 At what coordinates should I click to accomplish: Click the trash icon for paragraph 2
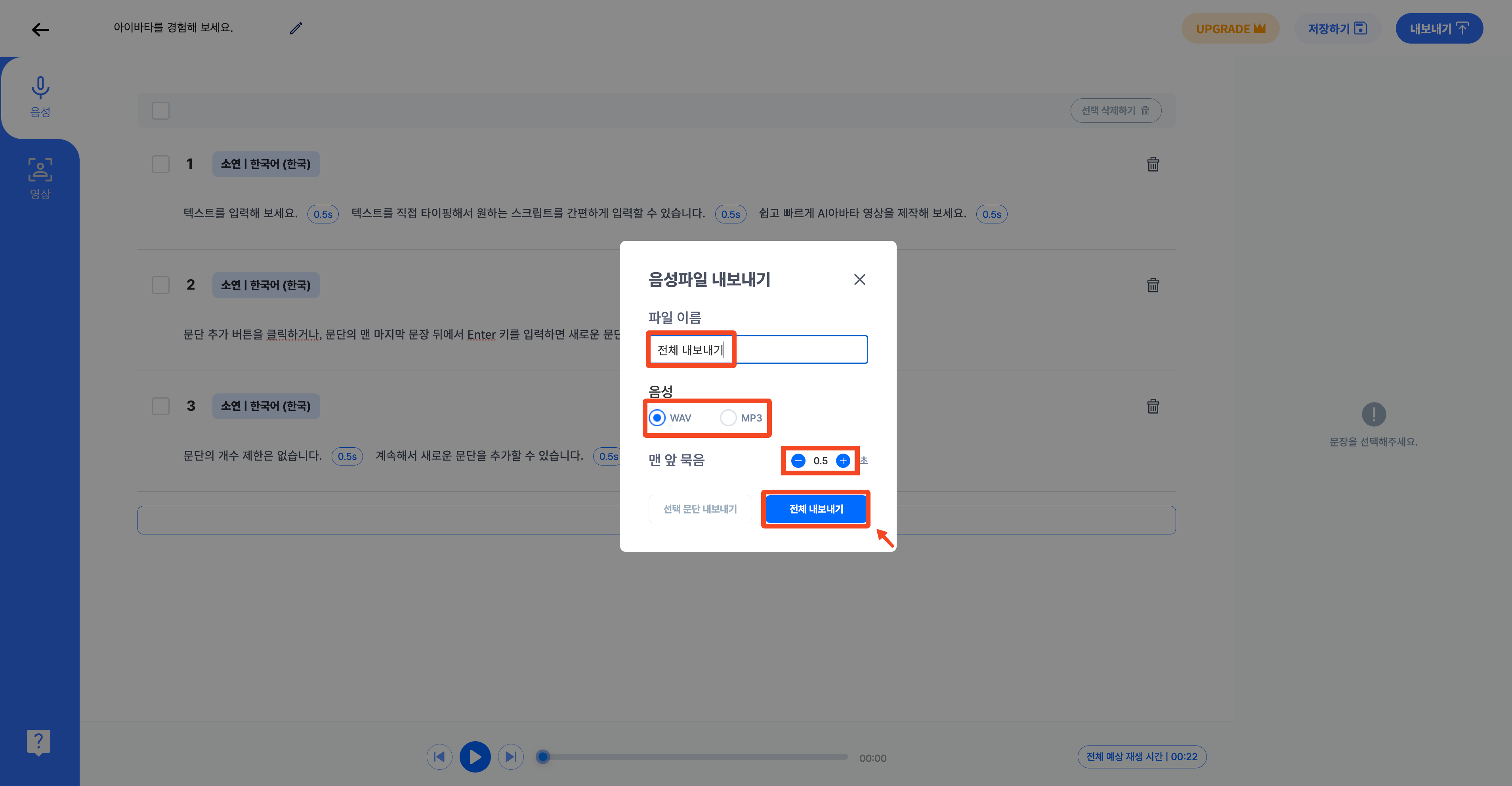tap(1153, 285)
